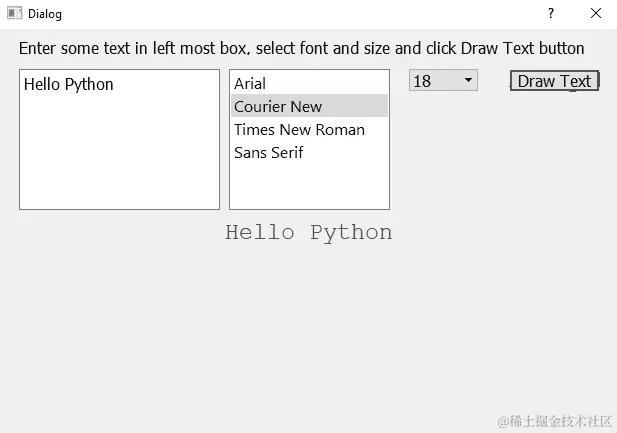Click the instruction label above the boxes
Screen dimensions: 617x433
[301, 48]
